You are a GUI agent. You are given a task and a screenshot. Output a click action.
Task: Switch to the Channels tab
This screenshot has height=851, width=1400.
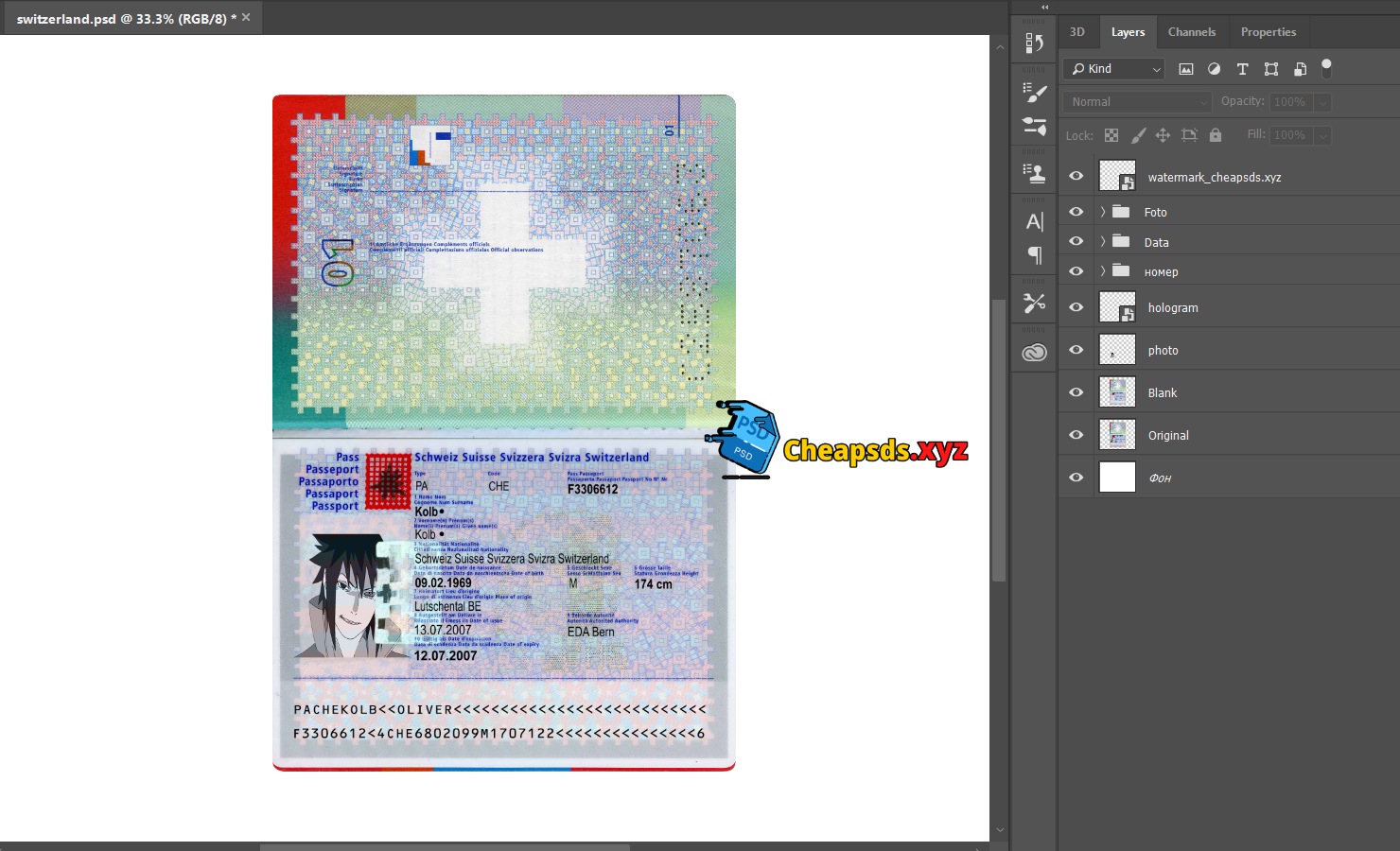point(1191,32)
